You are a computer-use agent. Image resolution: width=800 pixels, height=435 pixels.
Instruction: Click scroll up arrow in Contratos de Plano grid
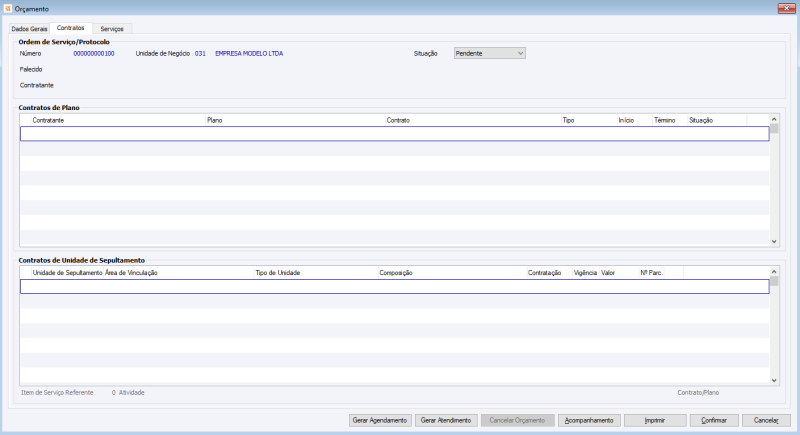[774, 119]
